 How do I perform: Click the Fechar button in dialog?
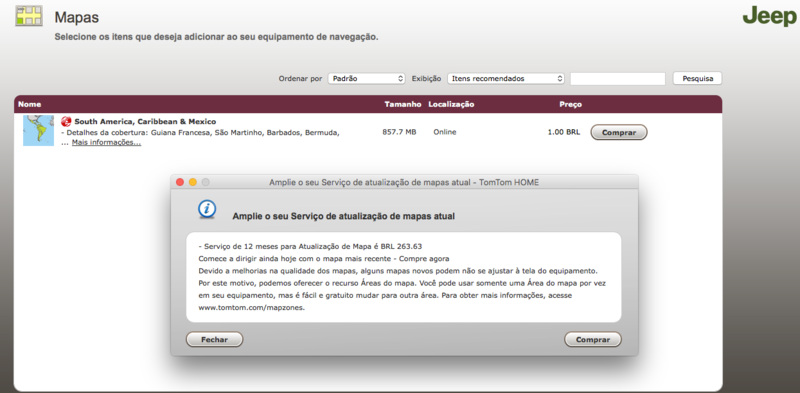pos(214,339)
